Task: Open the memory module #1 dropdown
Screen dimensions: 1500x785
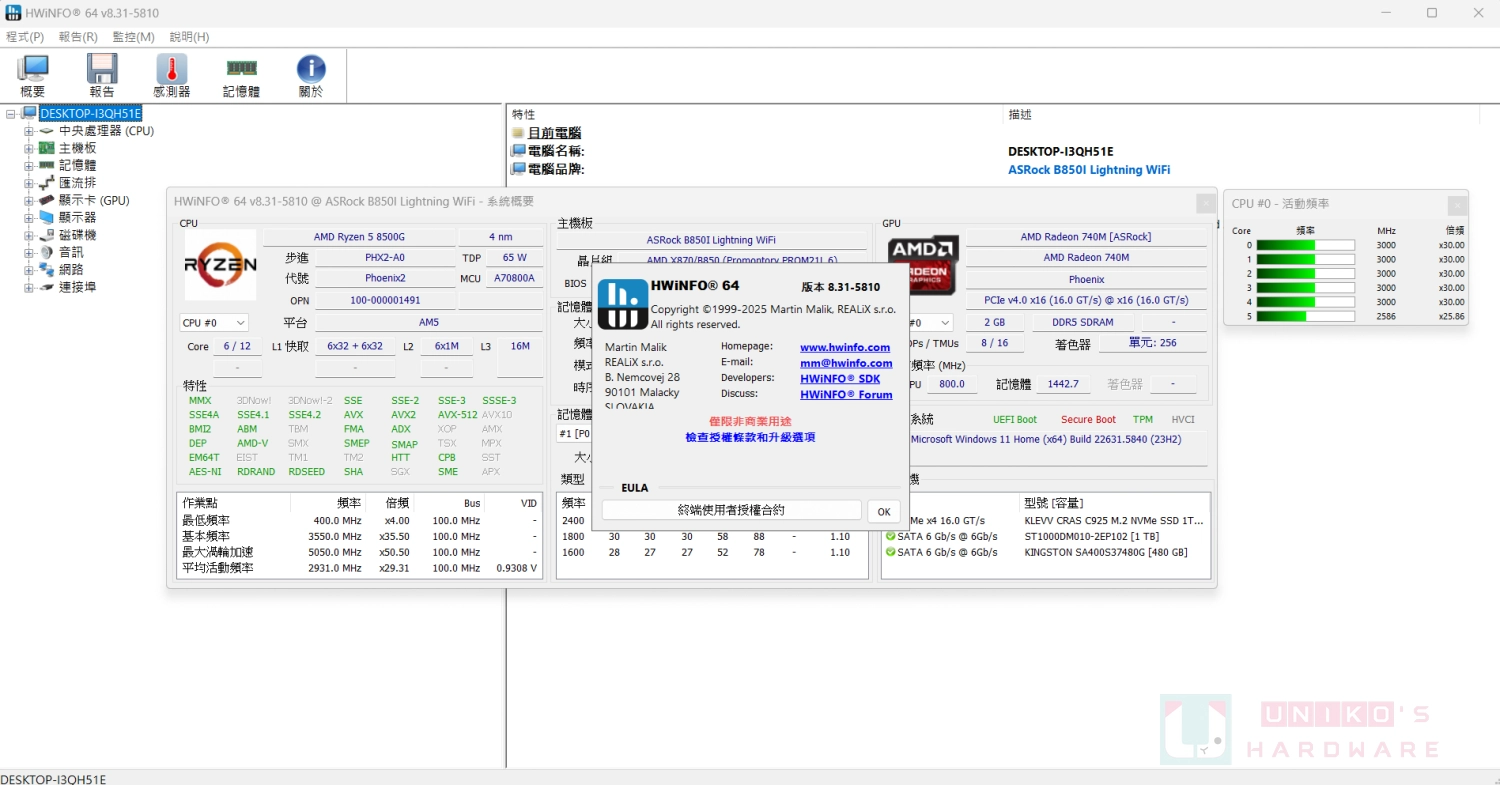Action: (x=574, y=433)
